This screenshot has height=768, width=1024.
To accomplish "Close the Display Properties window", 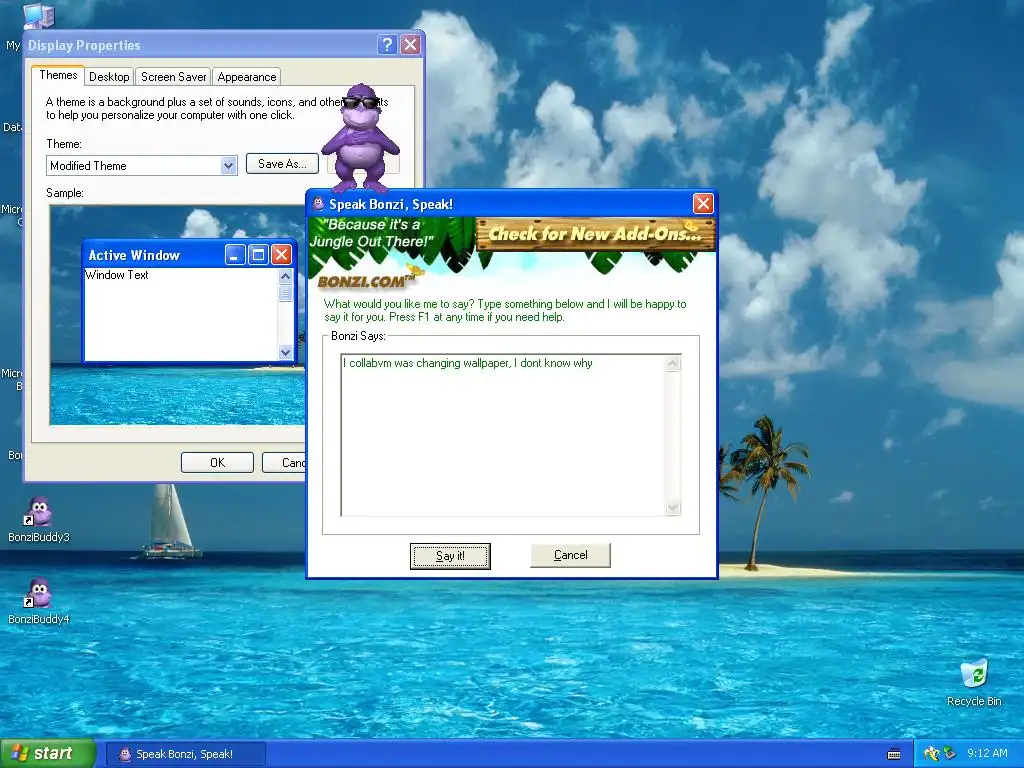I will pos(410,44).
